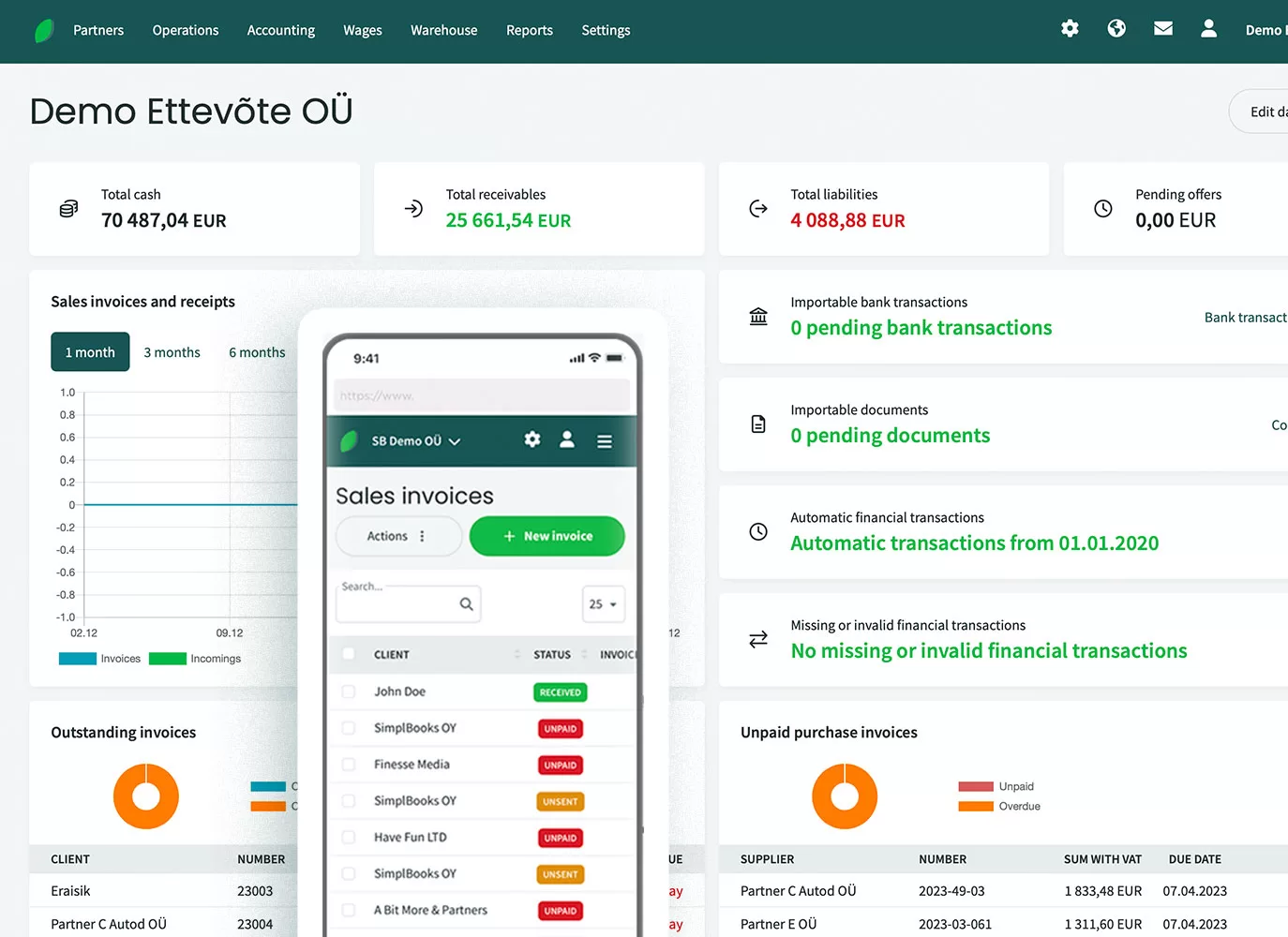This screenshot has height=937, width=1288.
Task: Open the envelope messages icon
Action: coord(1162,29)
